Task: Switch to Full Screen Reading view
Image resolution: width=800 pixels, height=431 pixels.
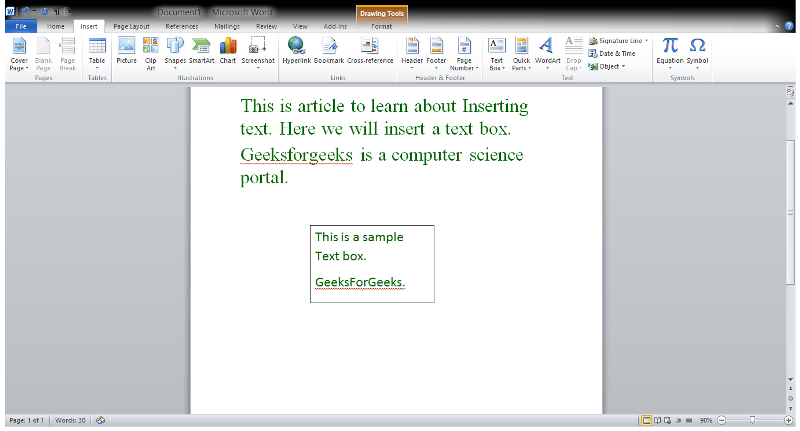Action: click(657, 420)
